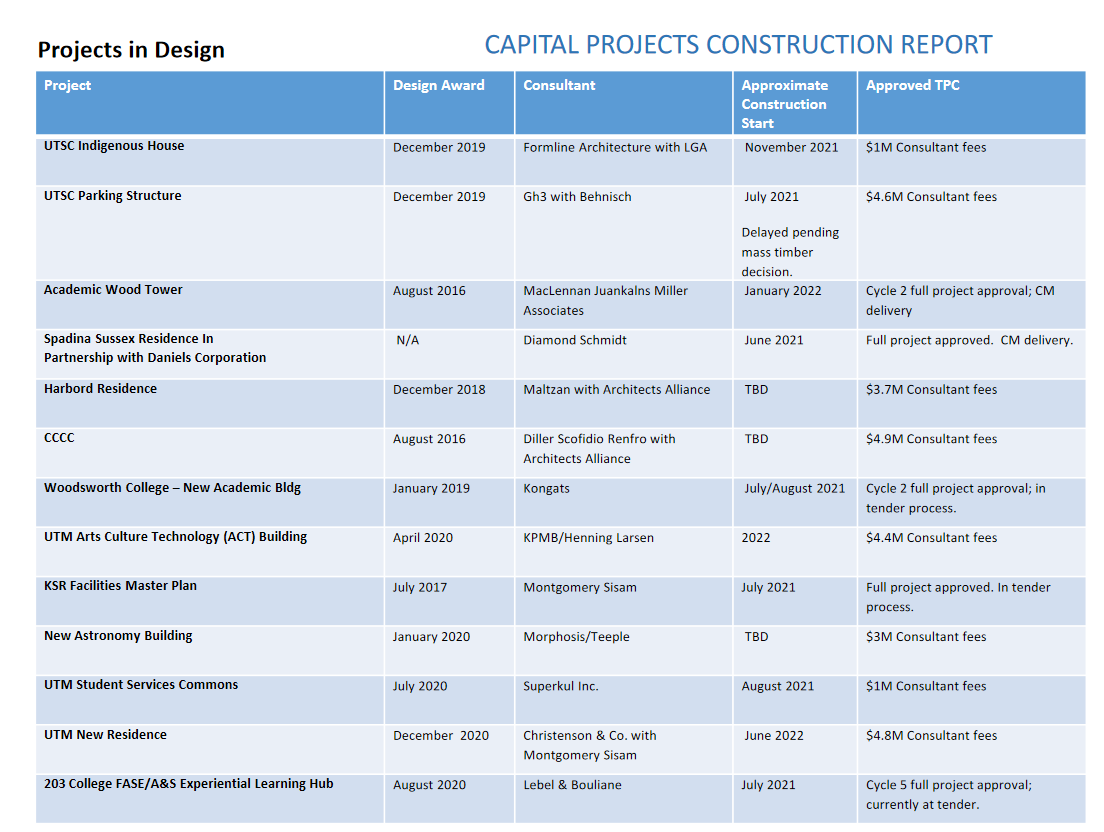Select the Projects in Design heading

click(x=131, y=50)
